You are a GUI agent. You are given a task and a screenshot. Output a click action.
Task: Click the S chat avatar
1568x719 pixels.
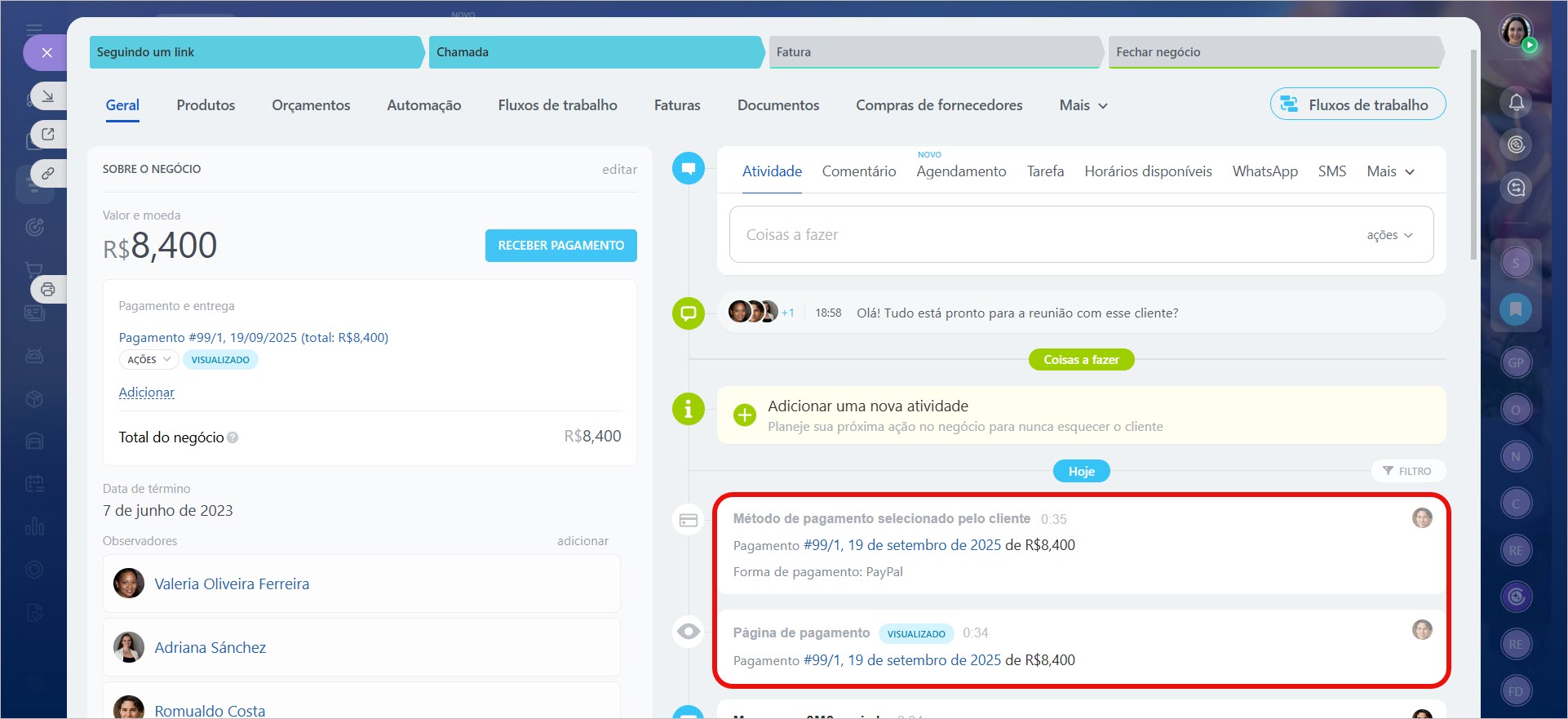pyautogui.click(x=1516, y=263)
